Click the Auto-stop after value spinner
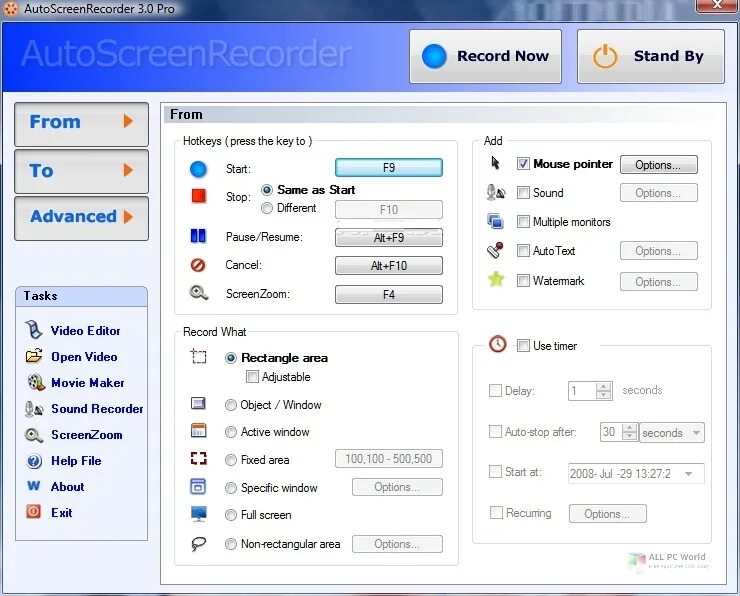 (630, 432)
